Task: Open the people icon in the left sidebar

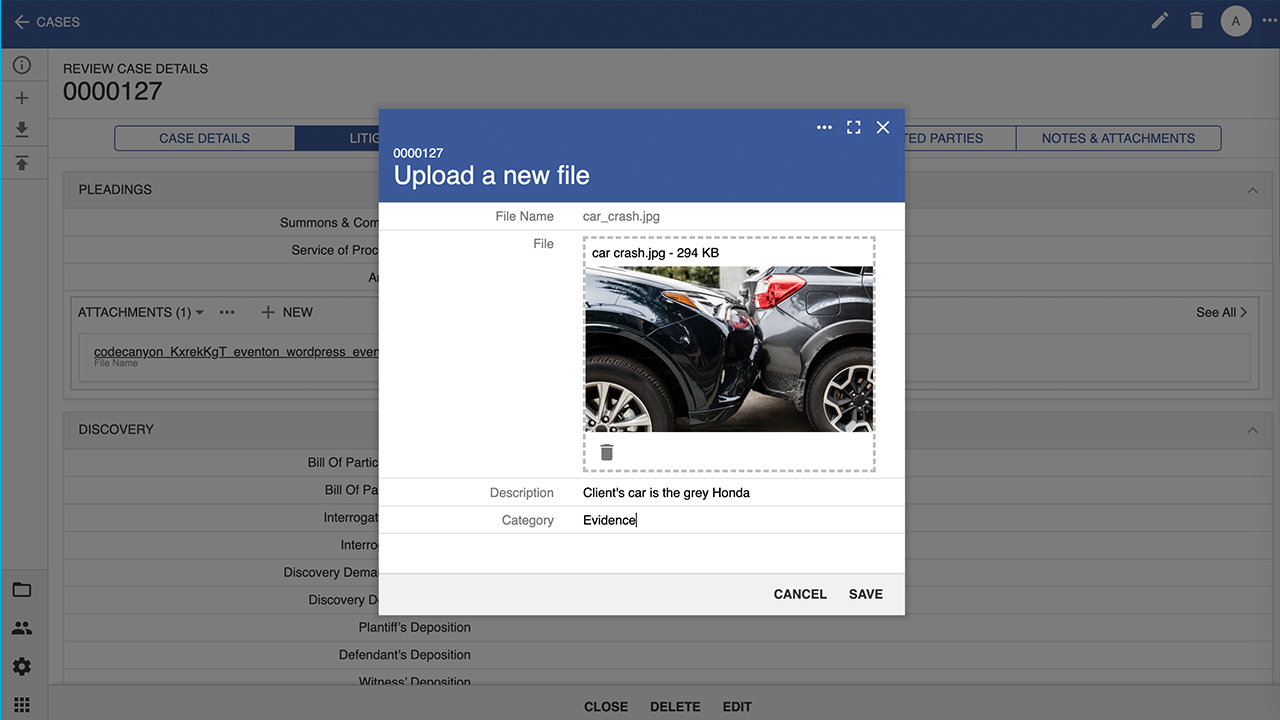Action: tap(22, 629)
